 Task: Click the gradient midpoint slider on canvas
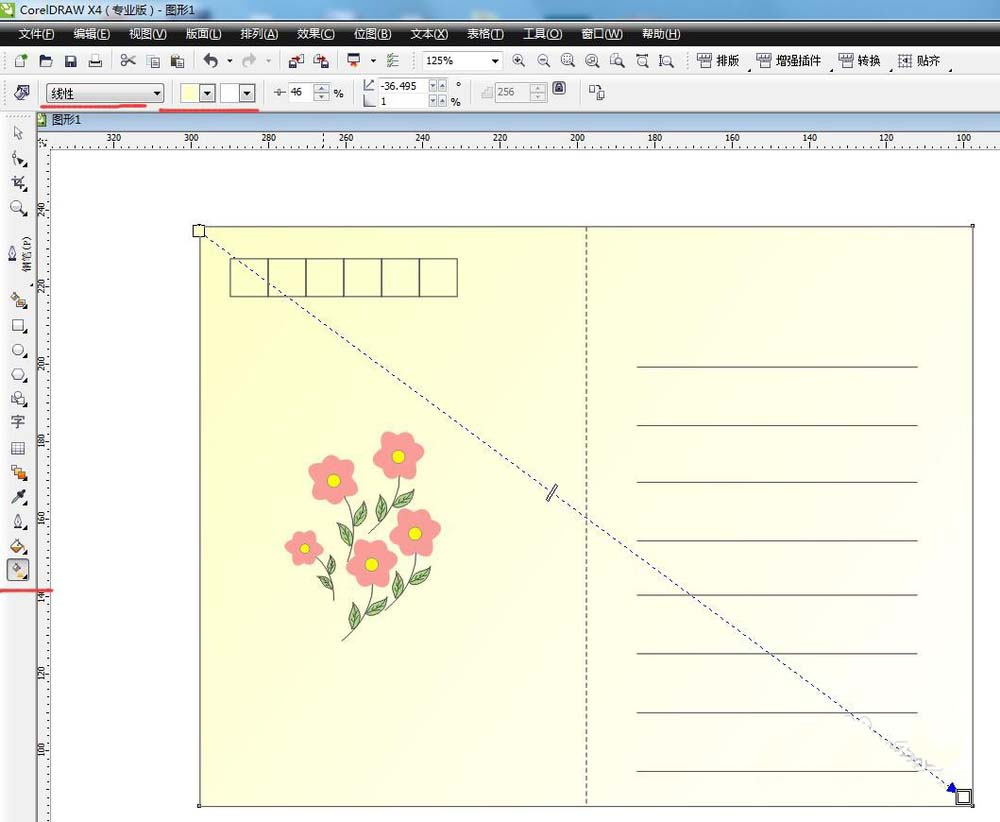click(552, 492)
